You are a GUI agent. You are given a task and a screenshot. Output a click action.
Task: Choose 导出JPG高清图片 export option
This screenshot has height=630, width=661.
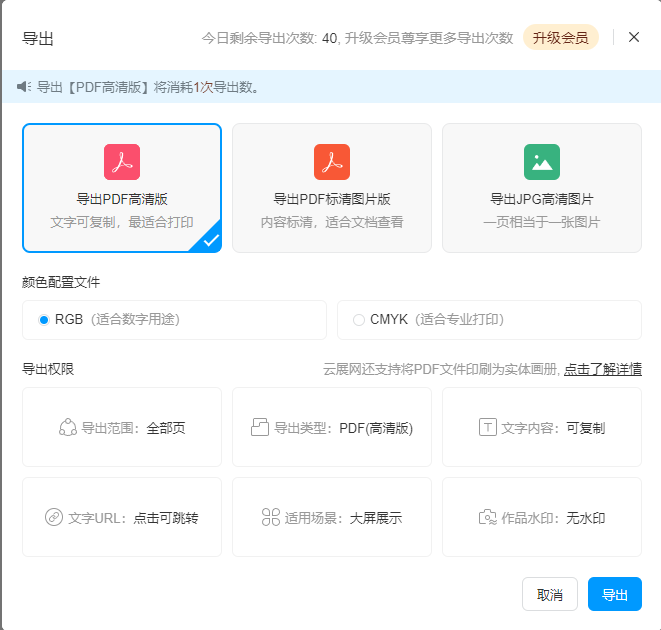541,188
